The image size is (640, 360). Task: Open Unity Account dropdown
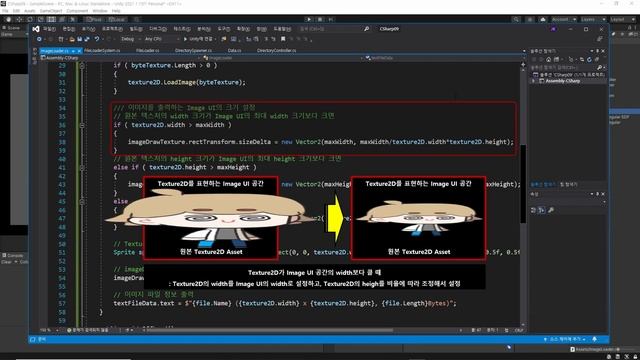564,19
